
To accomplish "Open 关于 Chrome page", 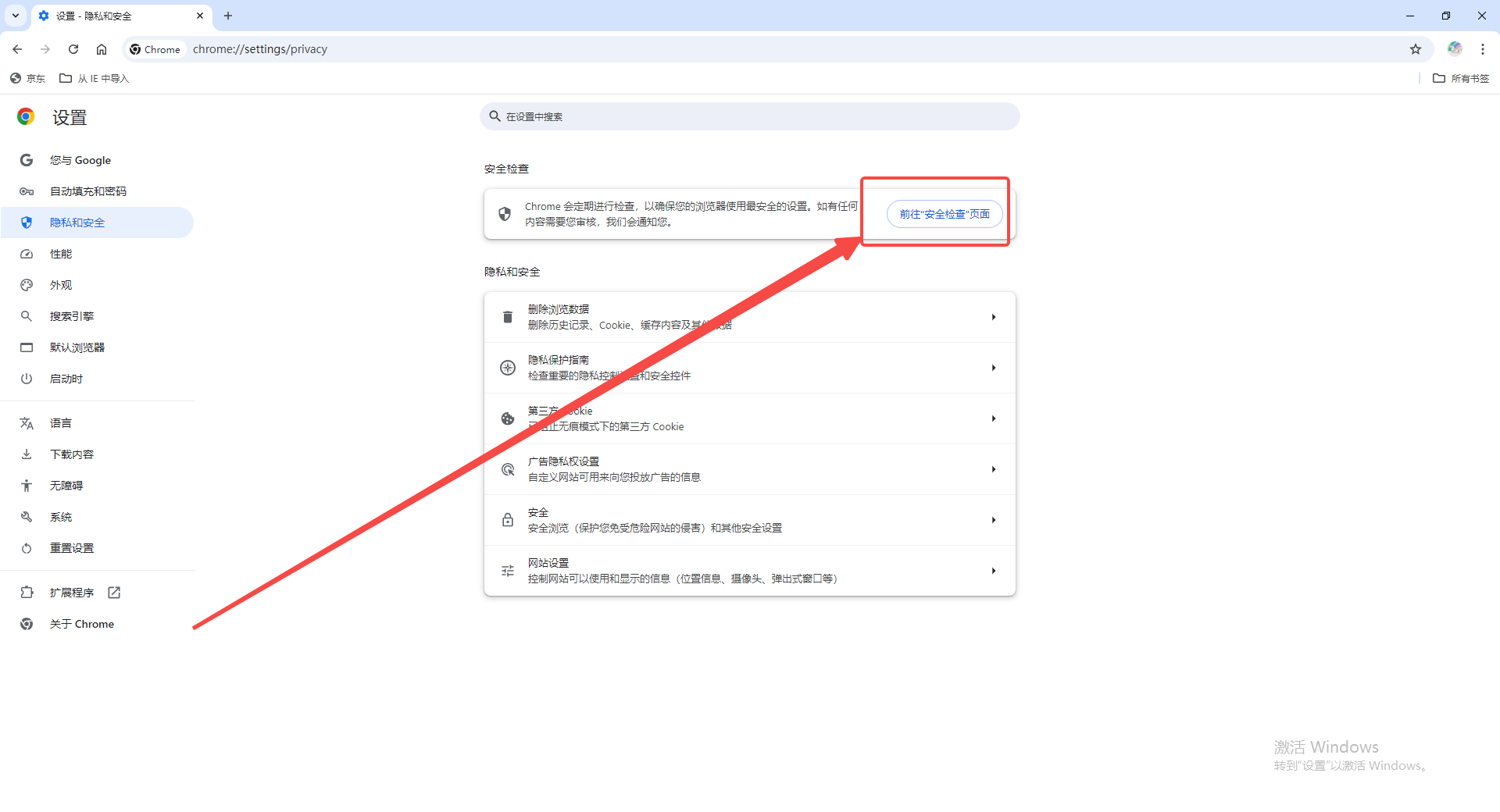I will pyautogui.click(x=97, y=624).
